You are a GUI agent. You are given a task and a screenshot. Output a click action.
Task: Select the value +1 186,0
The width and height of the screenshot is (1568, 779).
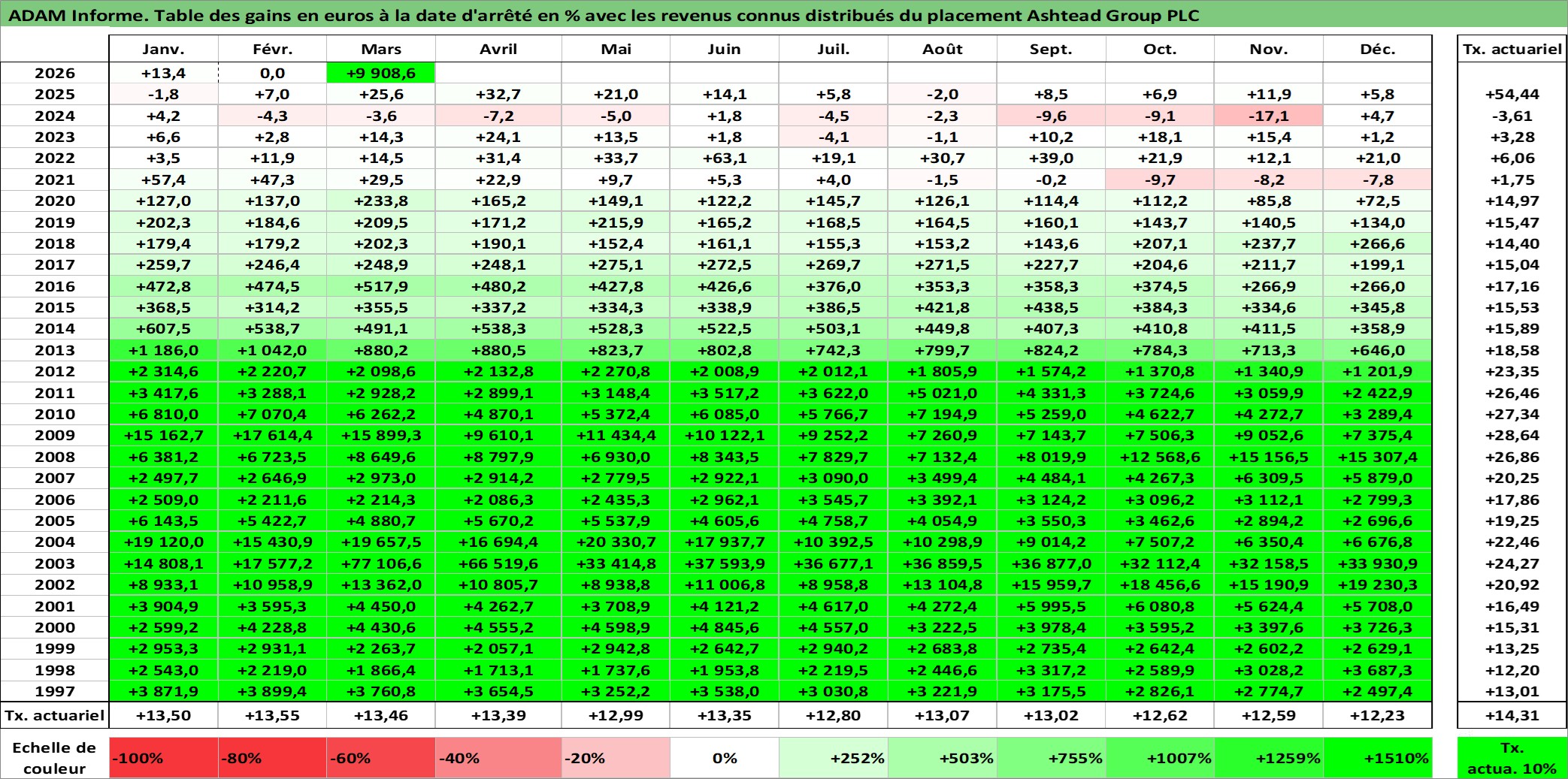163,350
